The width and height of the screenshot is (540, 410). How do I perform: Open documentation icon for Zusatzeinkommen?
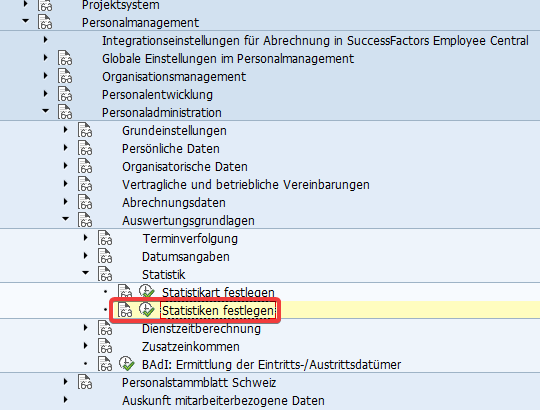pyautogui.click(x=105, y=346)
